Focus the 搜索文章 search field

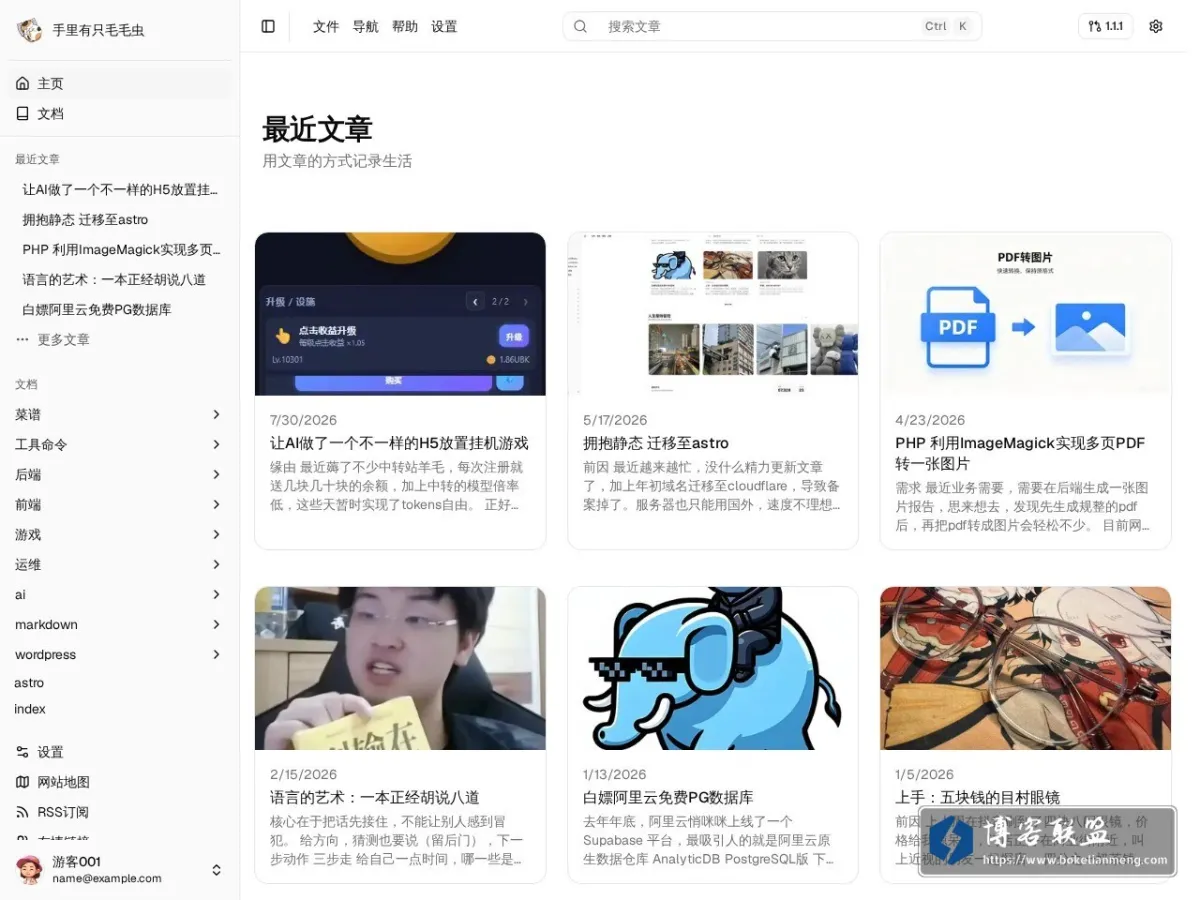coord(772,27)
